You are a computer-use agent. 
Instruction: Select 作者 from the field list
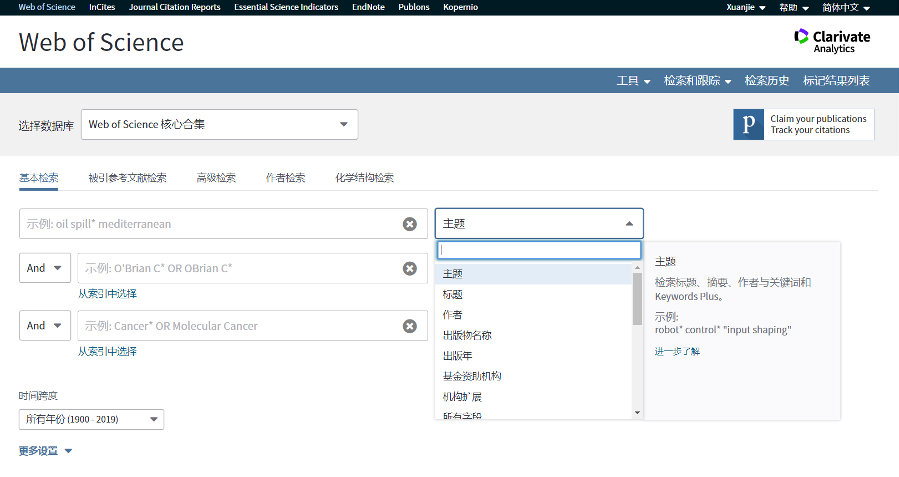tap(453, 315)
